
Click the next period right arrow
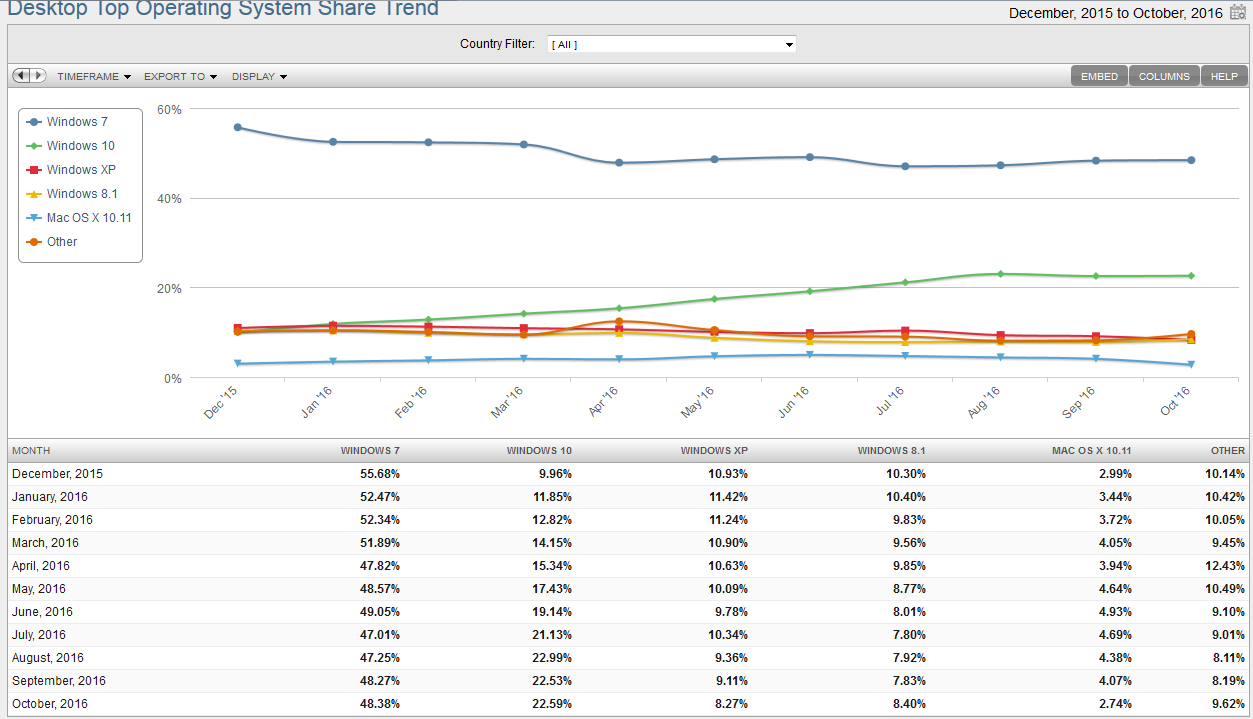click(x=38, y=76)
